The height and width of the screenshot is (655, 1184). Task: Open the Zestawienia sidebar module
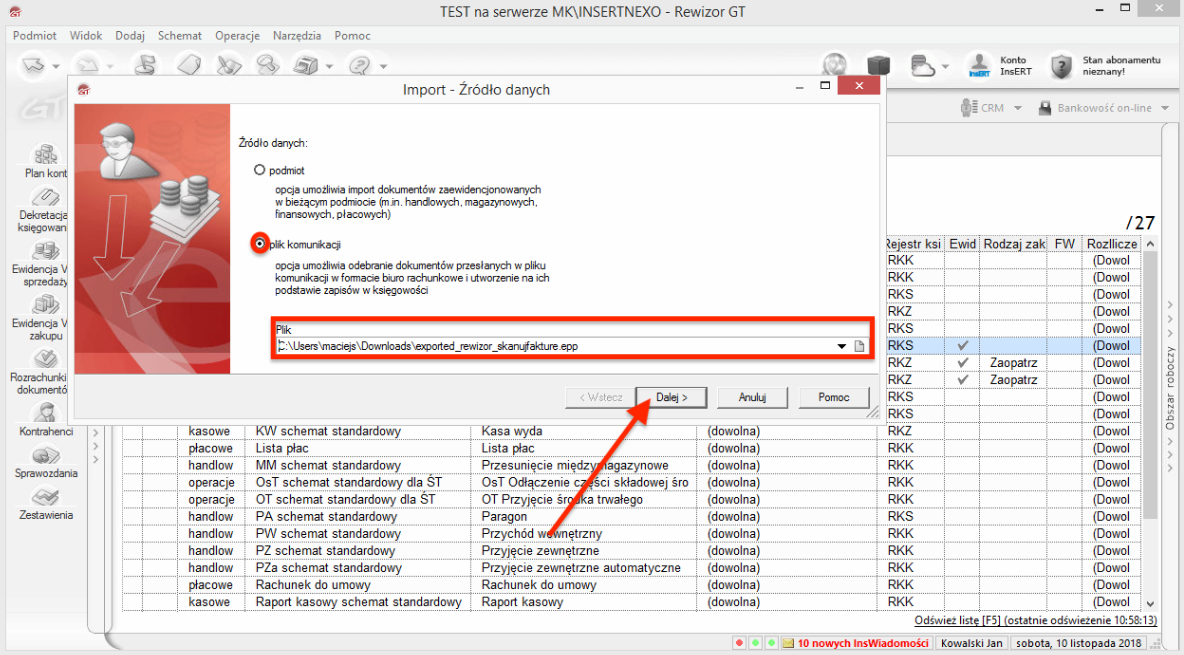pyautogui.click(x=44, y=503)
